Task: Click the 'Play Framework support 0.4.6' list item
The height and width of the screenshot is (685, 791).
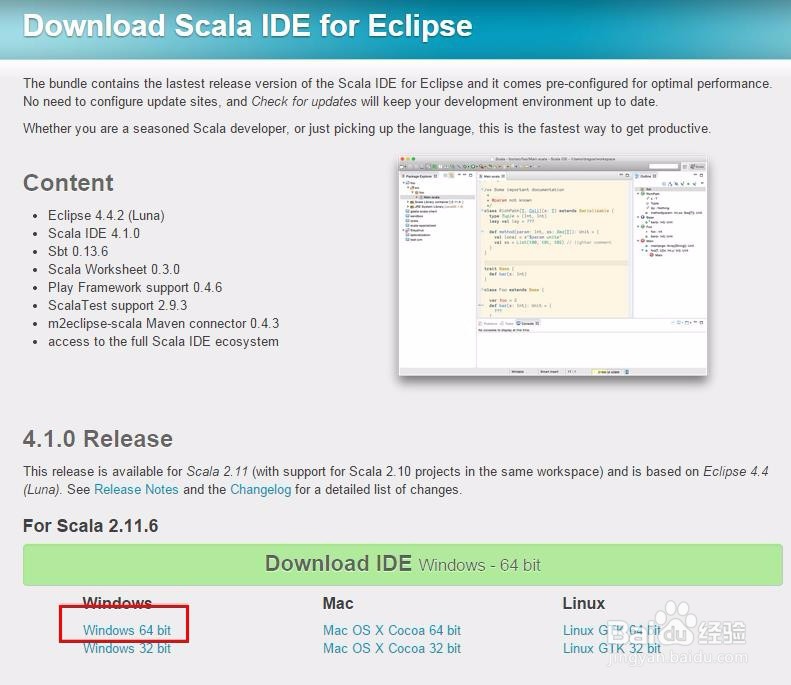Action: [135, 288]
